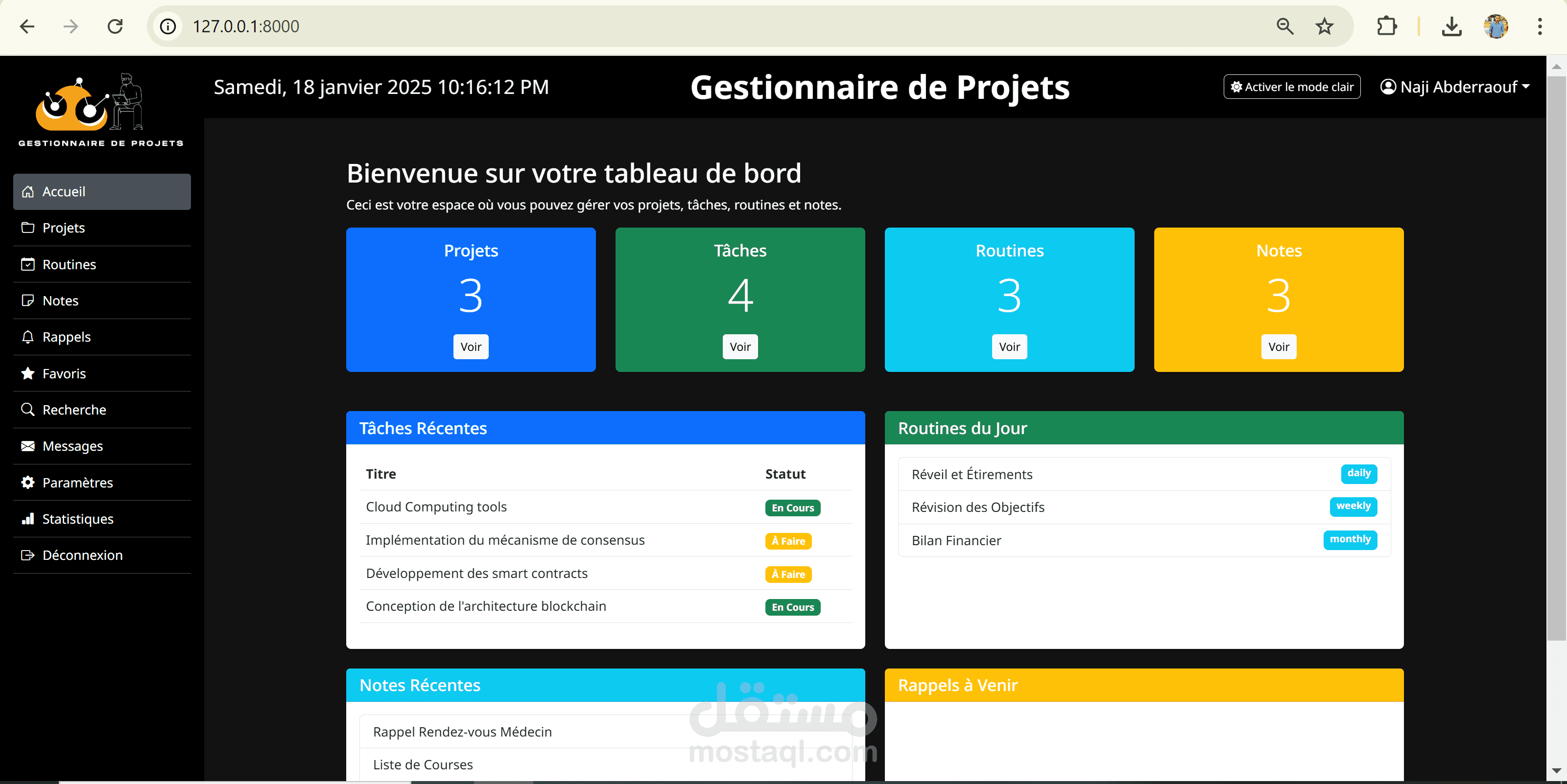This screenshot has height=784, width=1567.
Task: Go to Projets in the sidebar
Action: [63, 227]
